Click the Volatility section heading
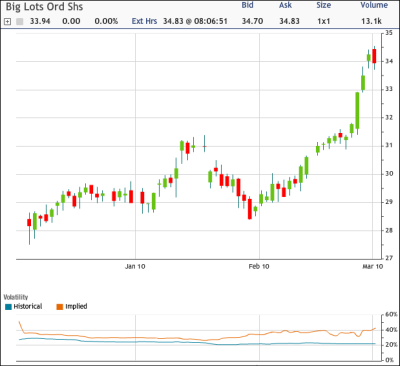 pyautogui.click(x=16, y=297)
